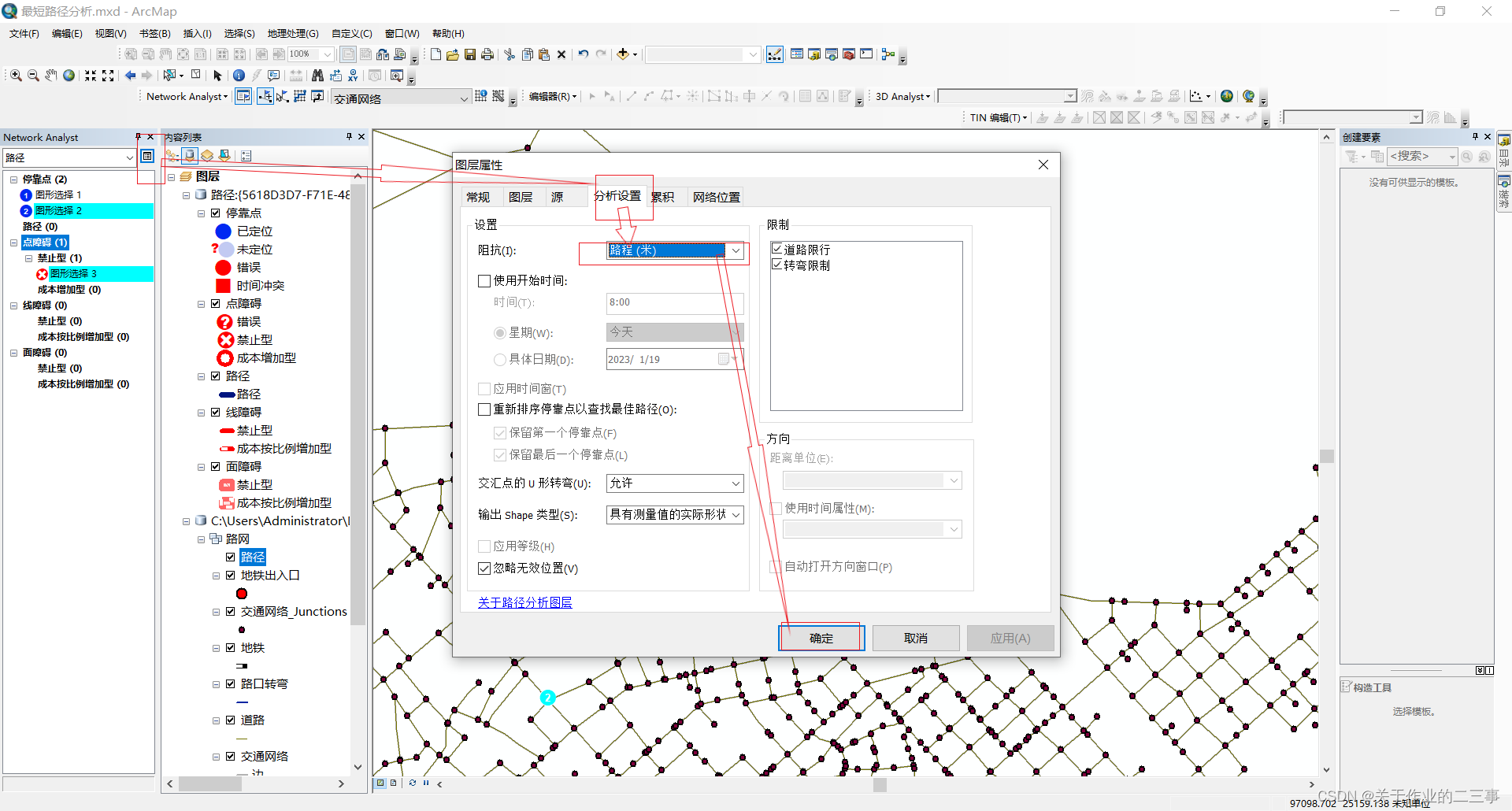Image resolution: width=1512 pixels, height=811 pixels.
Task: Switch to the 网络位置 tab
Action: 715,197
